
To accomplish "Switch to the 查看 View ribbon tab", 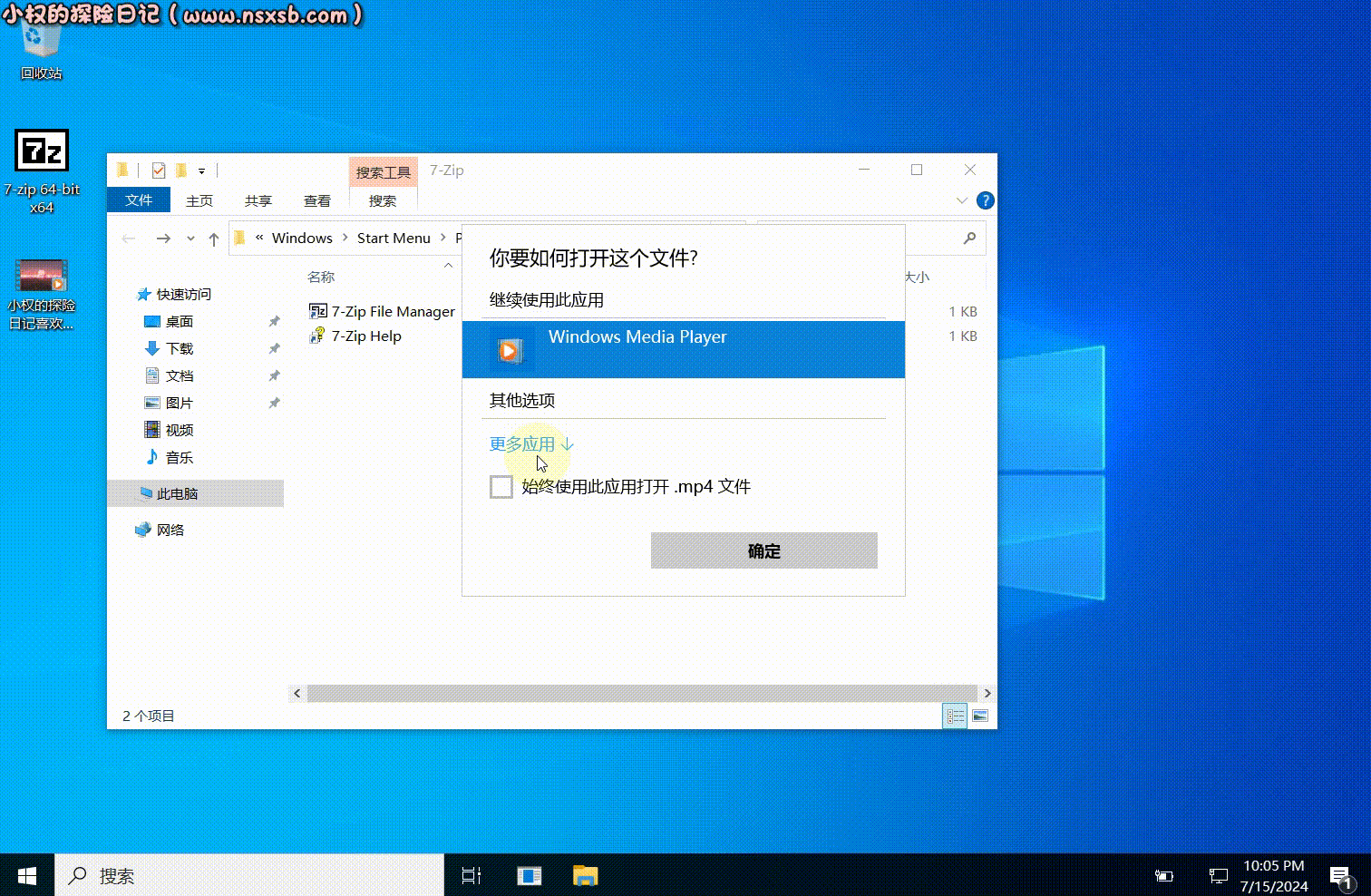I will pyautogui.click(x=316, y=200).
